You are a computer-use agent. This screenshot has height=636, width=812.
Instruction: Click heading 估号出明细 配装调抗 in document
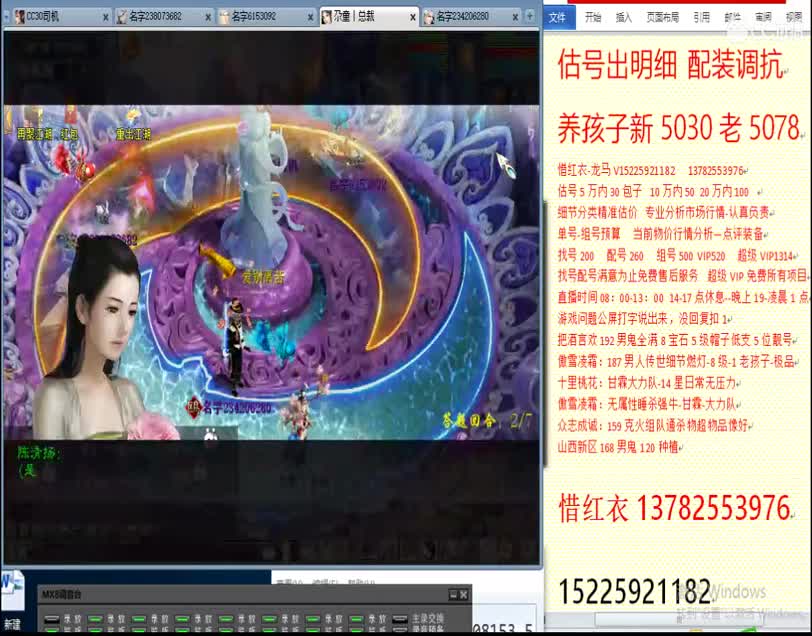670,67
